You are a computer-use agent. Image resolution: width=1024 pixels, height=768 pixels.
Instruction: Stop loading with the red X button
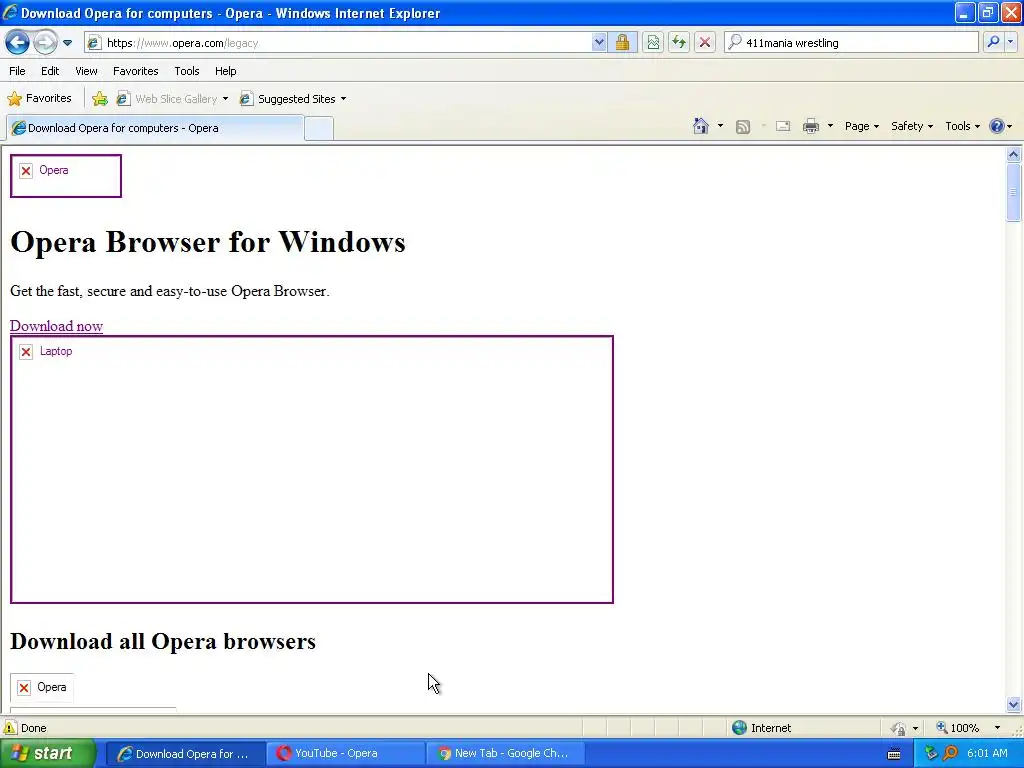(x=705, y=43)
